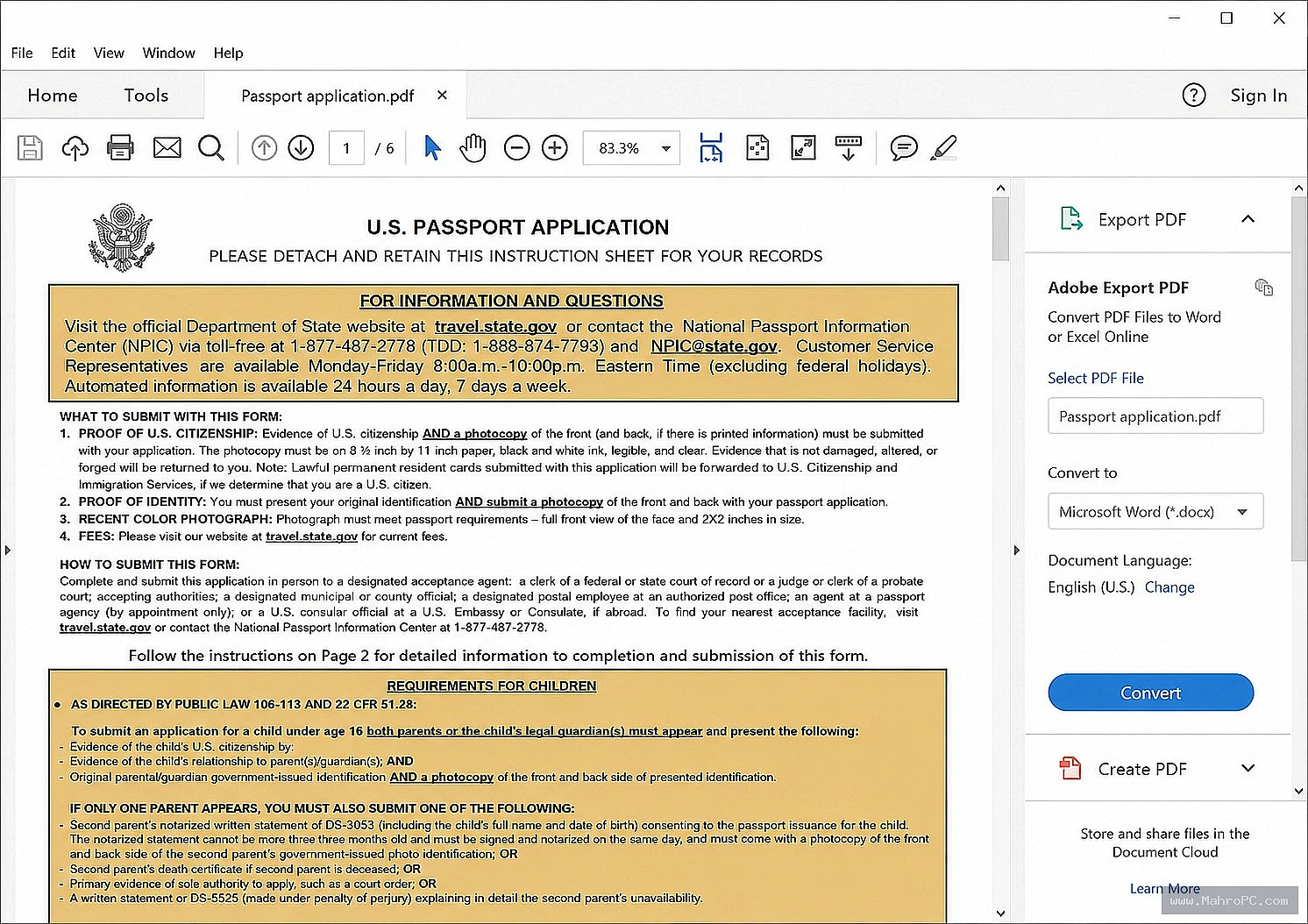Open the File menu
The image size is (1308, 924).
22,53
